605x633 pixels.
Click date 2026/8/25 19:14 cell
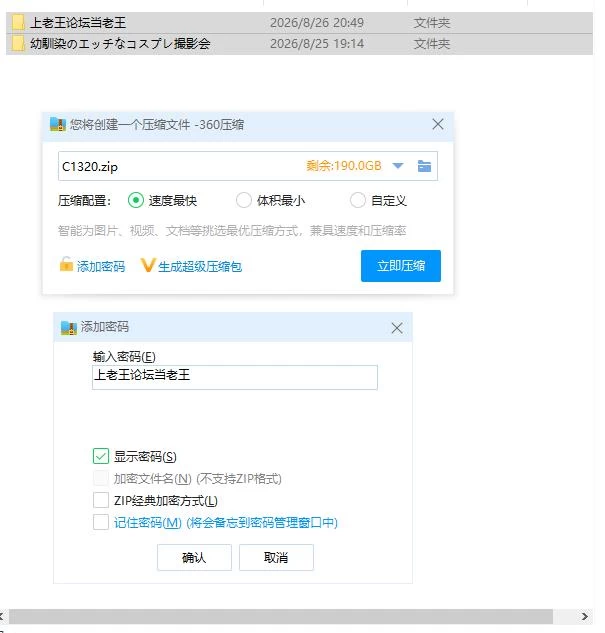click(x=317, y=44)
